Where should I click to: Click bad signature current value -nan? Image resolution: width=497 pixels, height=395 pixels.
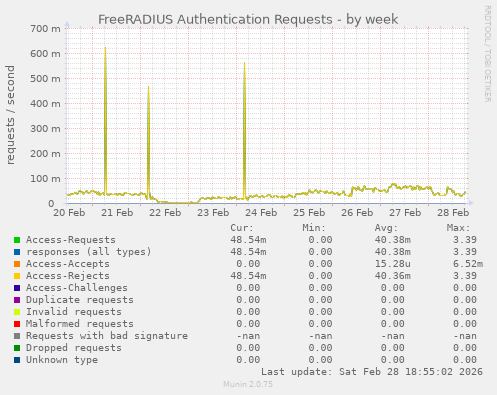(x=248, y=336)
